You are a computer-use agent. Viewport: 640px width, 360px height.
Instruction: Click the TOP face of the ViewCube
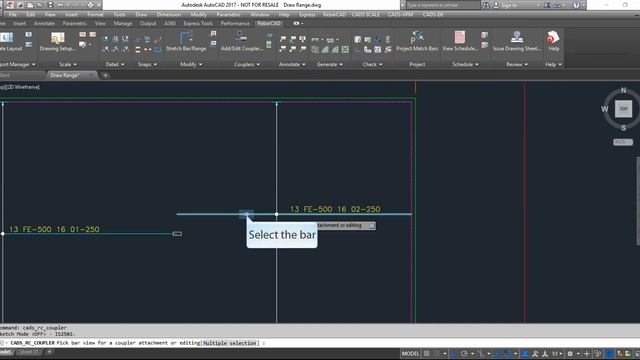(623, 109)
